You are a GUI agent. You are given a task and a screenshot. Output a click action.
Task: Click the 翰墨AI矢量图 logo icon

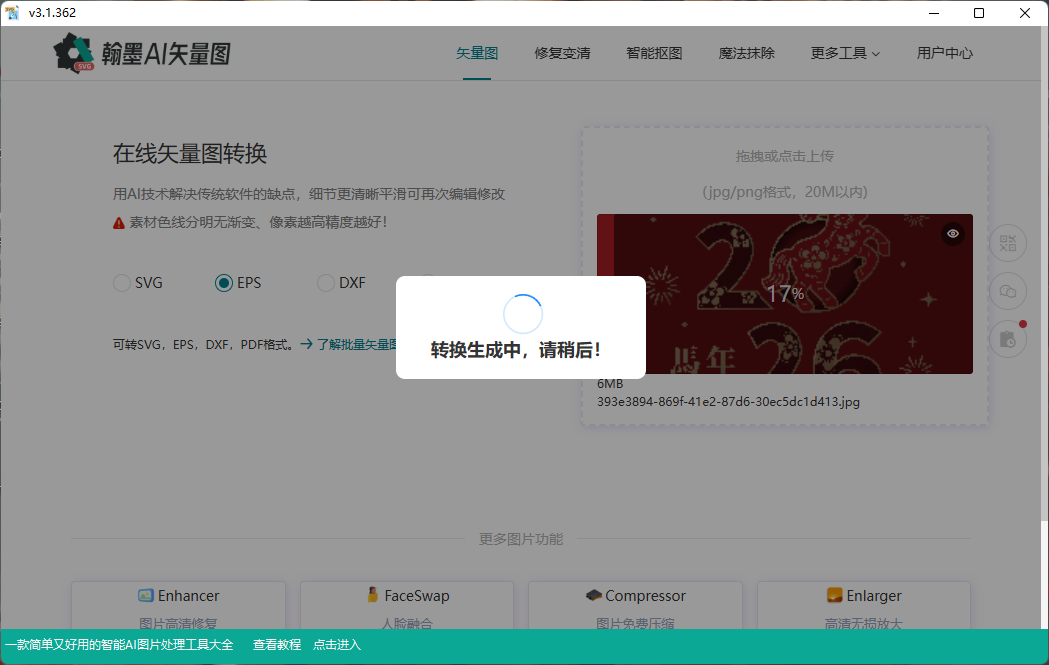point(75,53)
